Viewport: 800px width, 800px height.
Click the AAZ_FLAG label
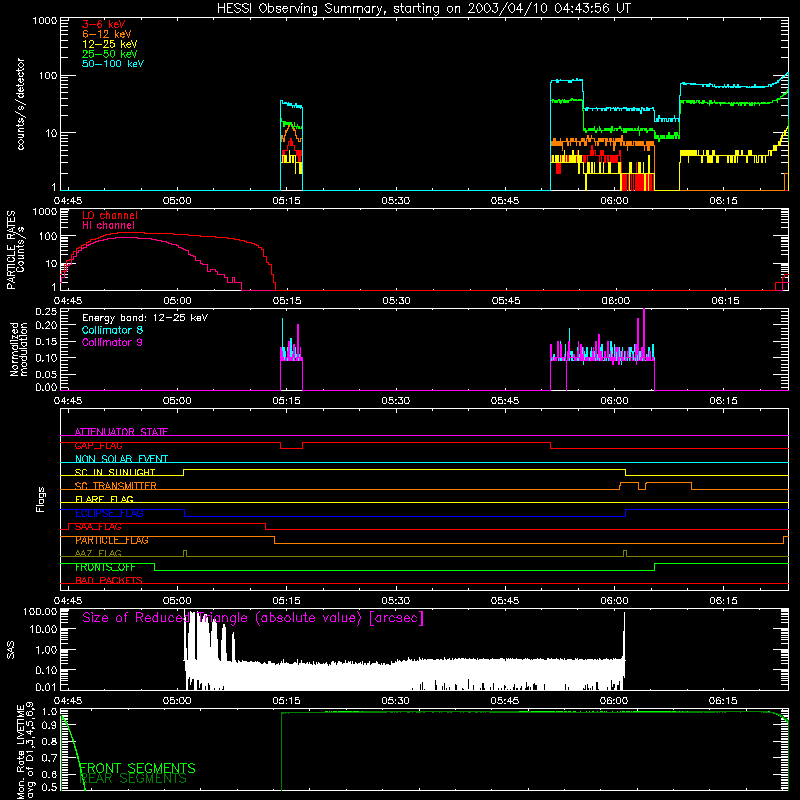pyautogui.click(x=98, y=553)
